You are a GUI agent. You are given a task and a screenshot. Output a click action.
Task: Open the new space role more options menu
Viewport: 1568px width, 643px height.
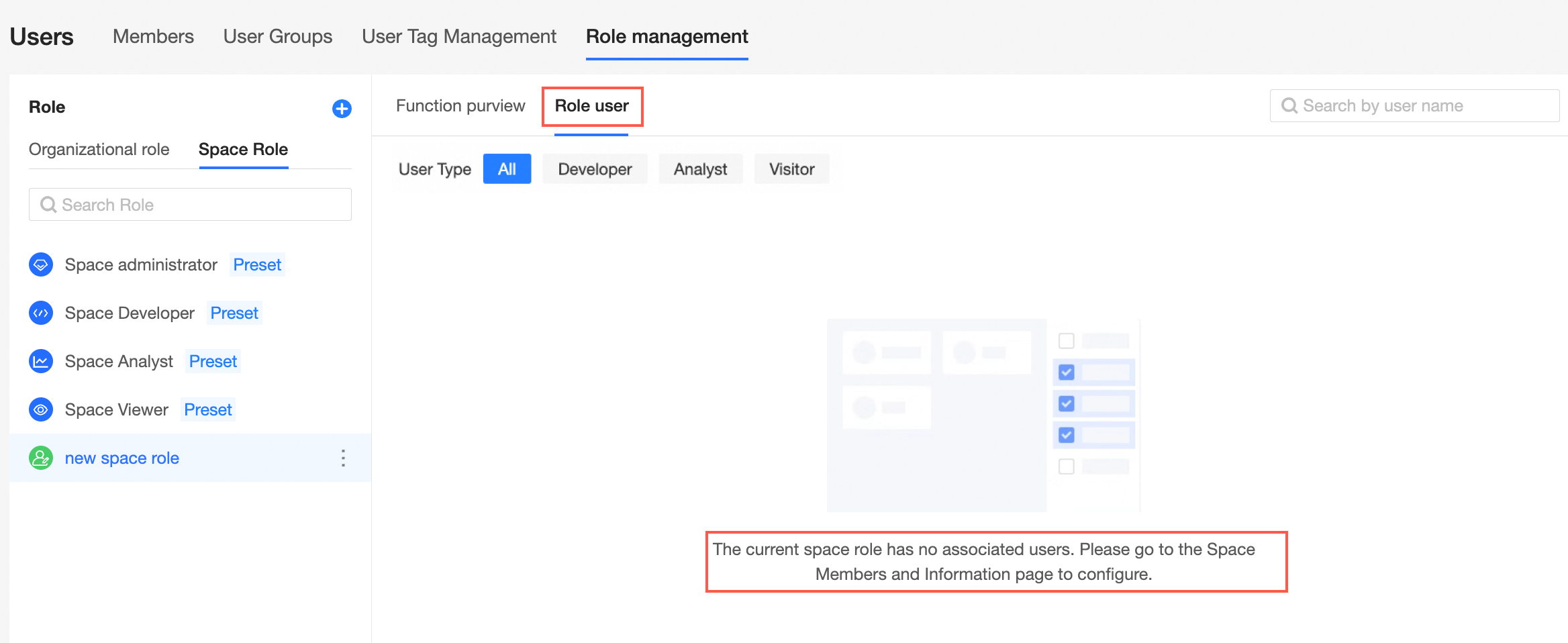tap(343, 458)
